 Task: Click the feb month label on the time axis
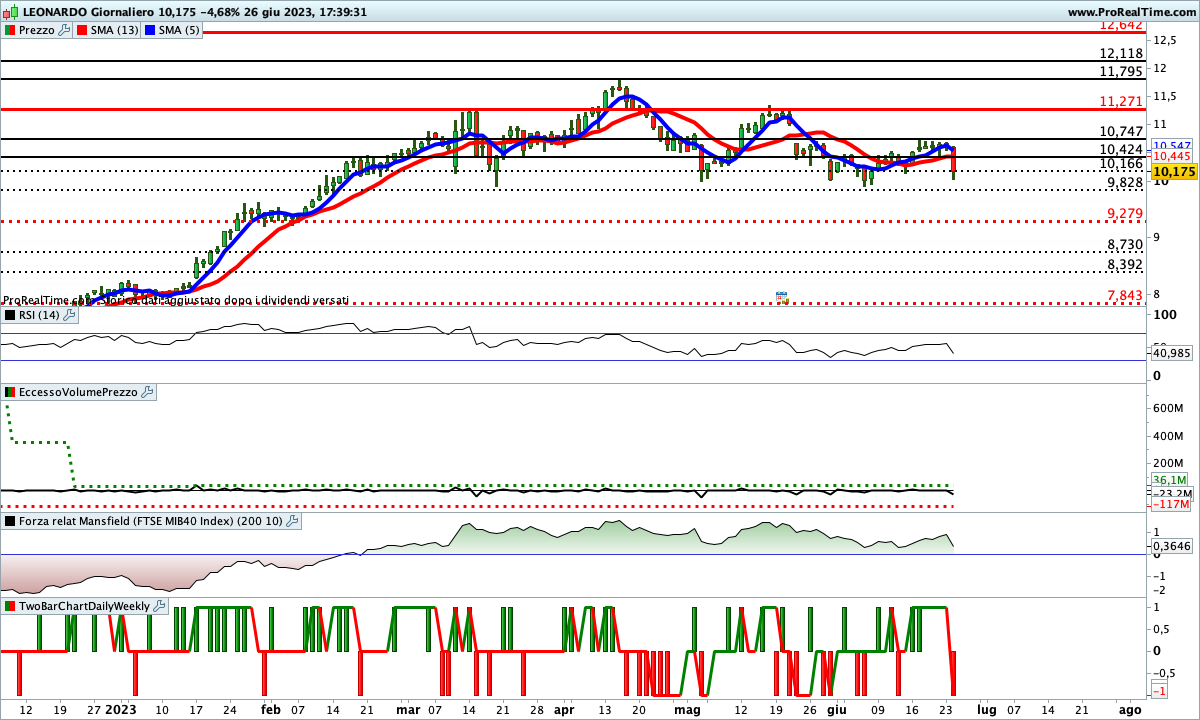pyautogui.click(x=271, y=709)
